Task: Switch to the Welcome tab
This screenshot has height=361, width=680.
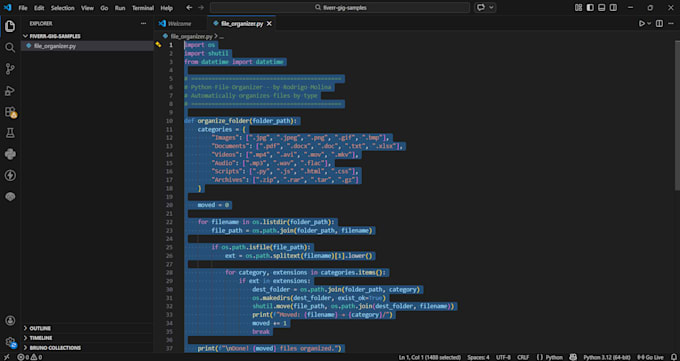Action: point(180,24)
